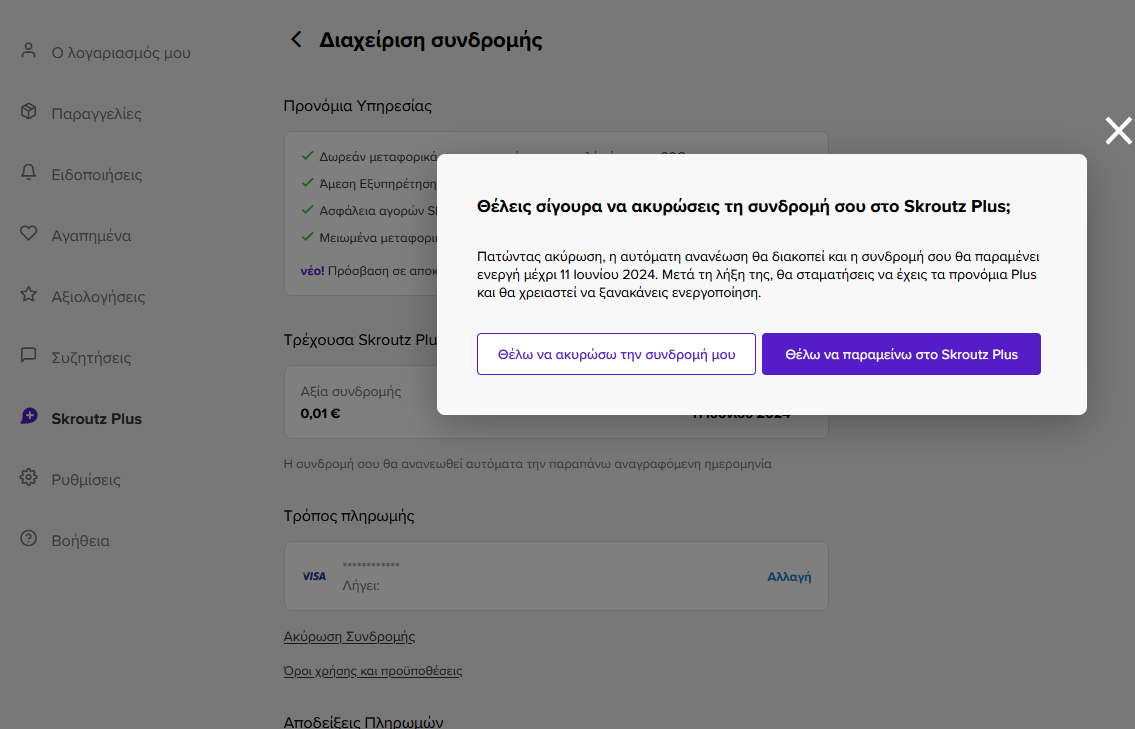Go to Αξιολογήσεις section

[x=98, y=297]
